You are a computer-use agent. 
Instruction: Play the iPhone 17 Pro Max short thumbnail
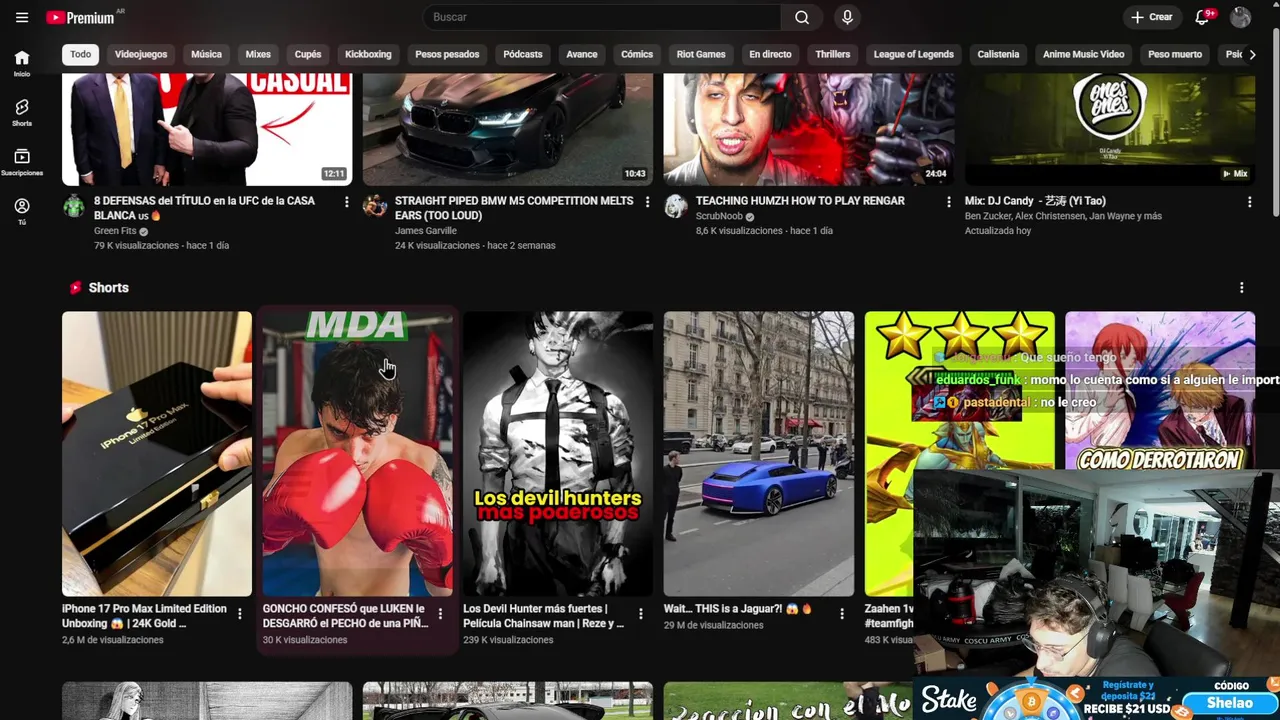[157, 454]
